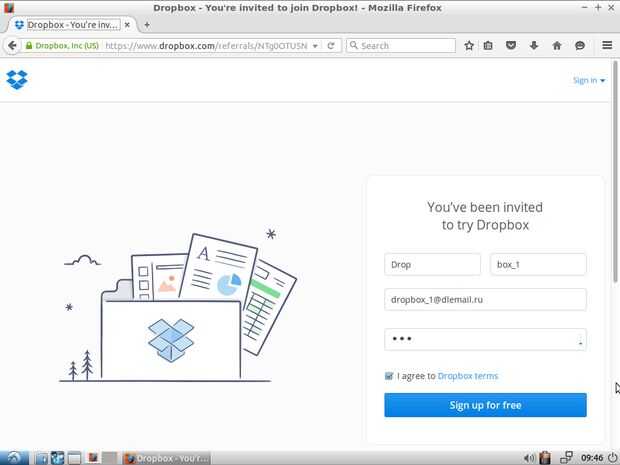Expand the Sign in dropdown
The width and height of the screenshot is (620, 465).
click(589, 81)
